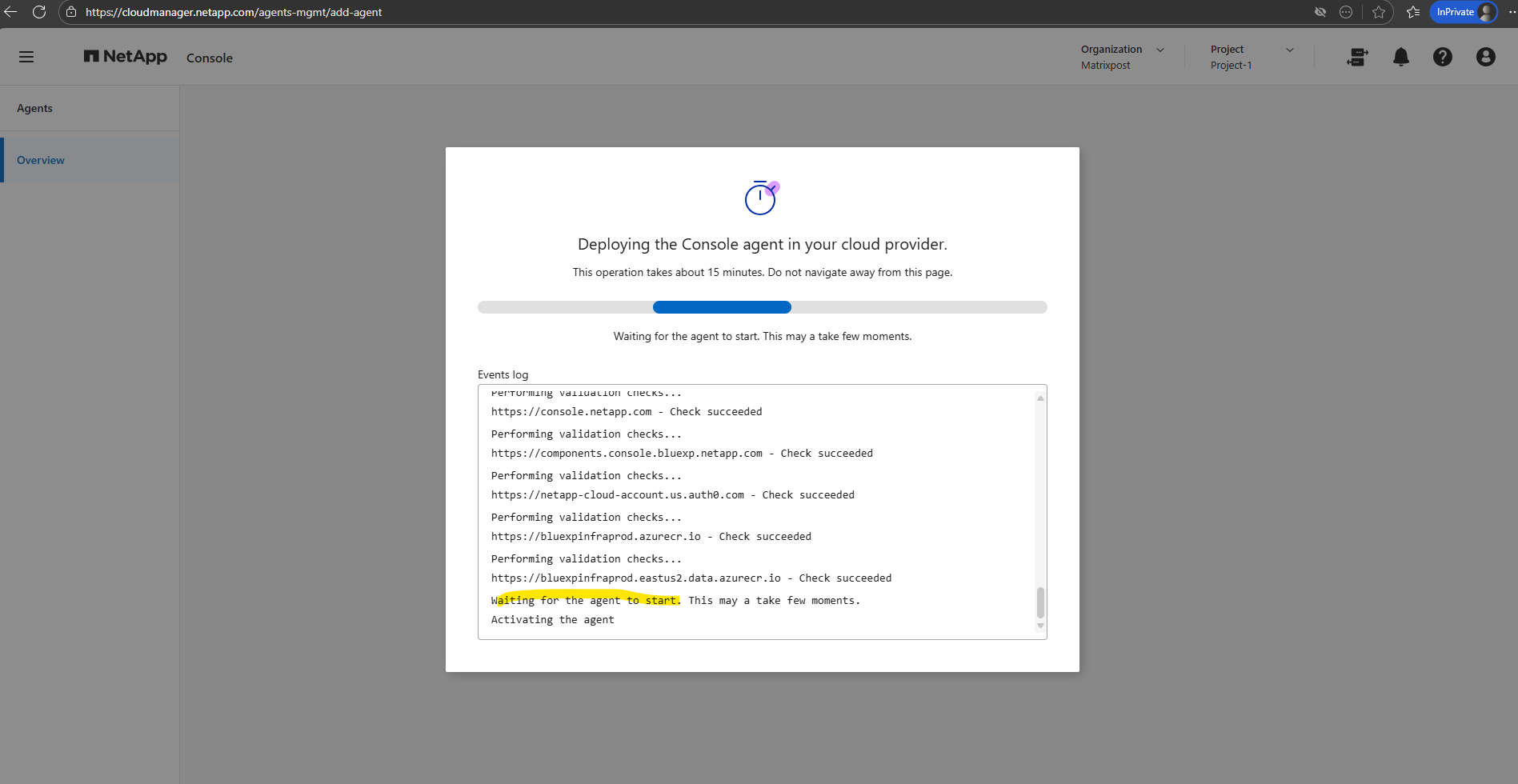Click the InPrivate profile button
Screen dimensions: 1518x784
(x=1464, y=12)
